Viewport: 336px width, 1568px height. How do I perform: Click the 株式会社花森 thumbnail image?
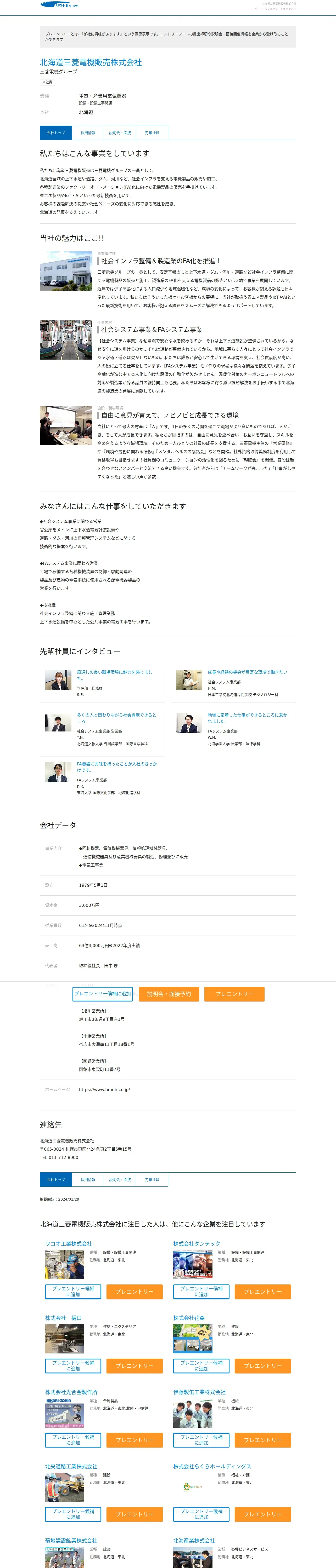(193, 1338)
